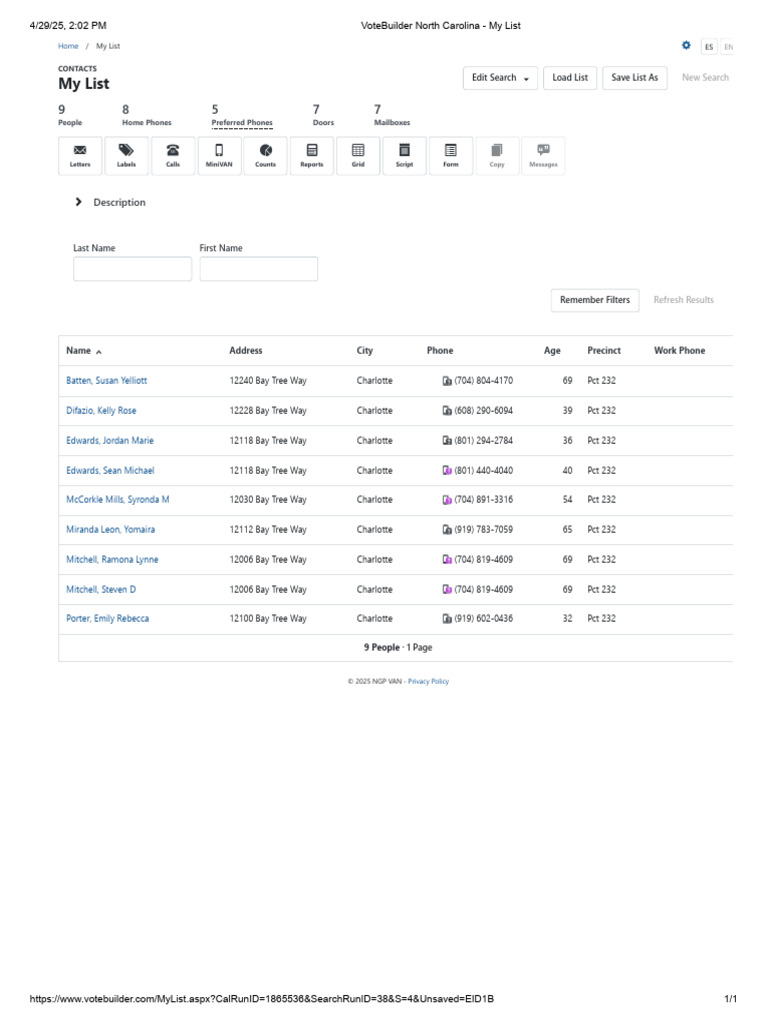
Task: Click the '9 People · 1 Page' footer
Action: tap(398, 648)
